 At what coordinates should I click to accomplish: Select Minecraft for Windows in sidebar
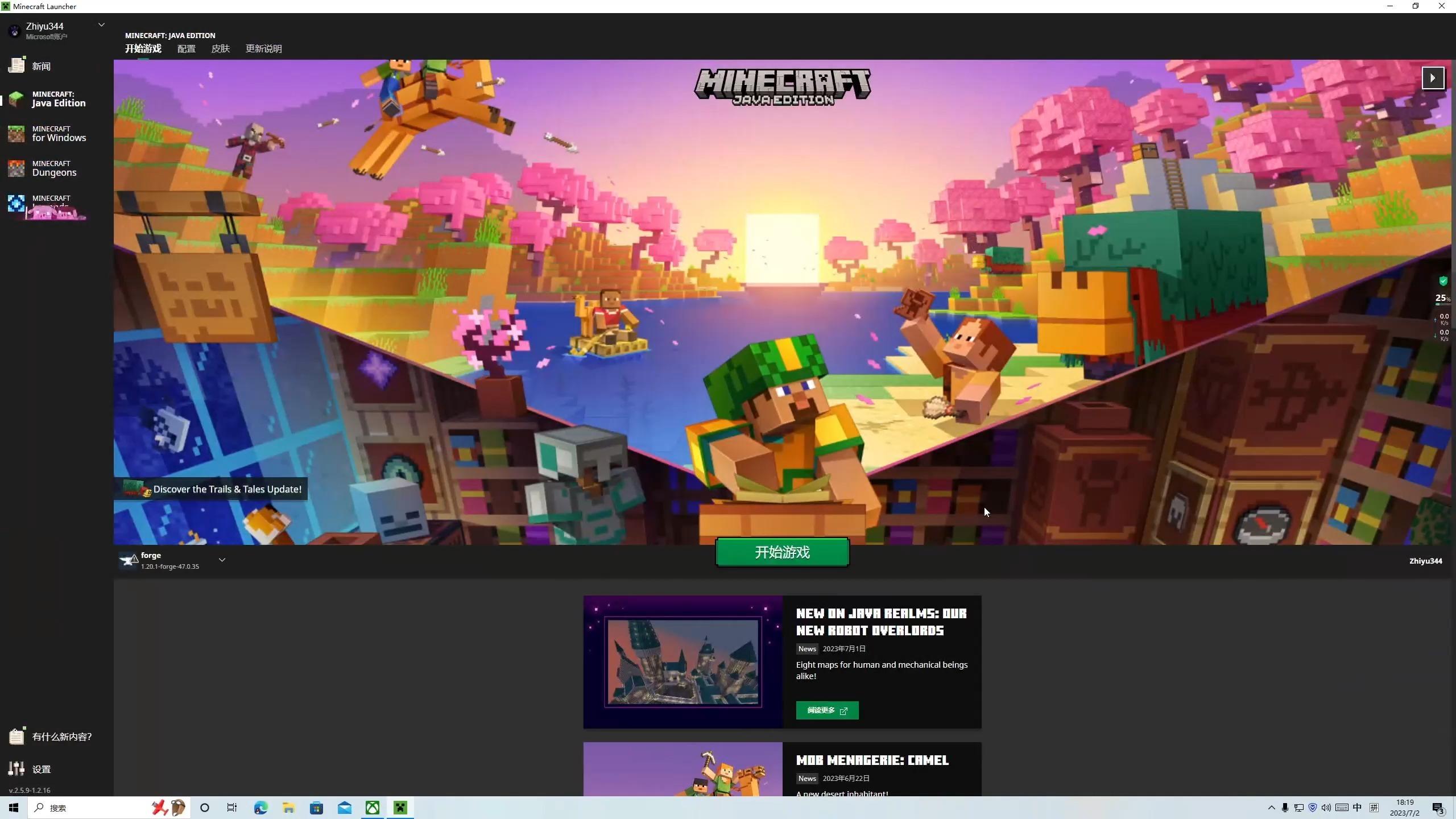(58, 134)
